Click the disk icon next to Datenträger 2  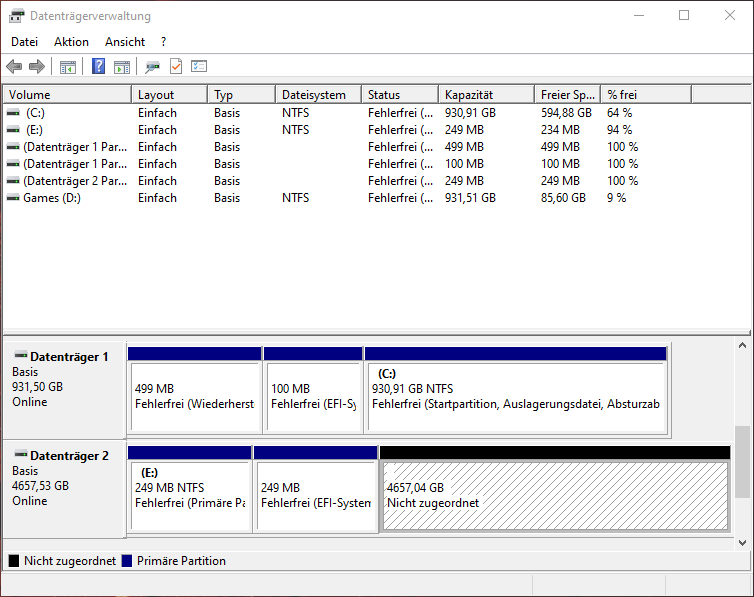pos(21,454)
